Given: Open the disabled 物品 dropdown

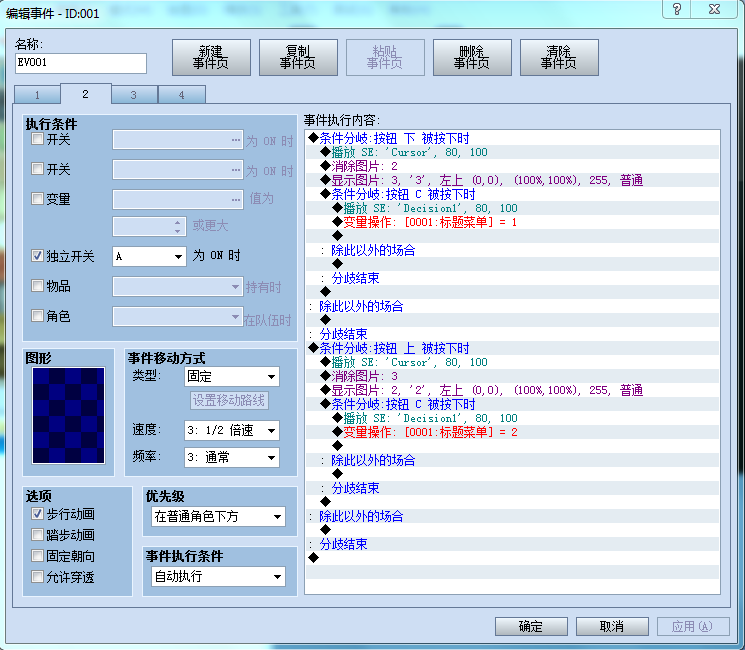Looking at the screenshot, I should pos(178,287).
